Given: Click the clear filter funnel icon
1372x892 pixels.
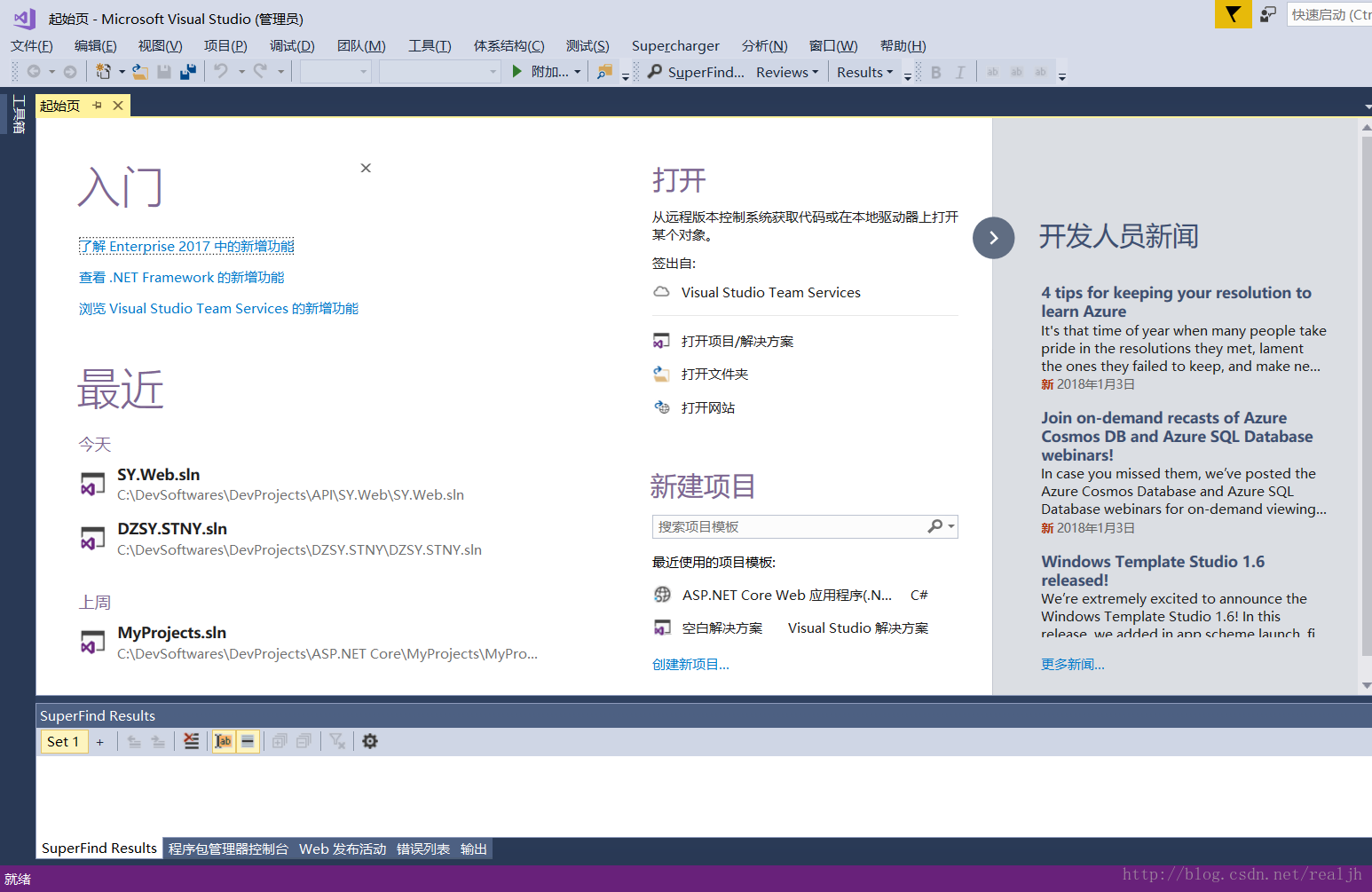Looking at the screenshot, I should click(x=337, y=741).
